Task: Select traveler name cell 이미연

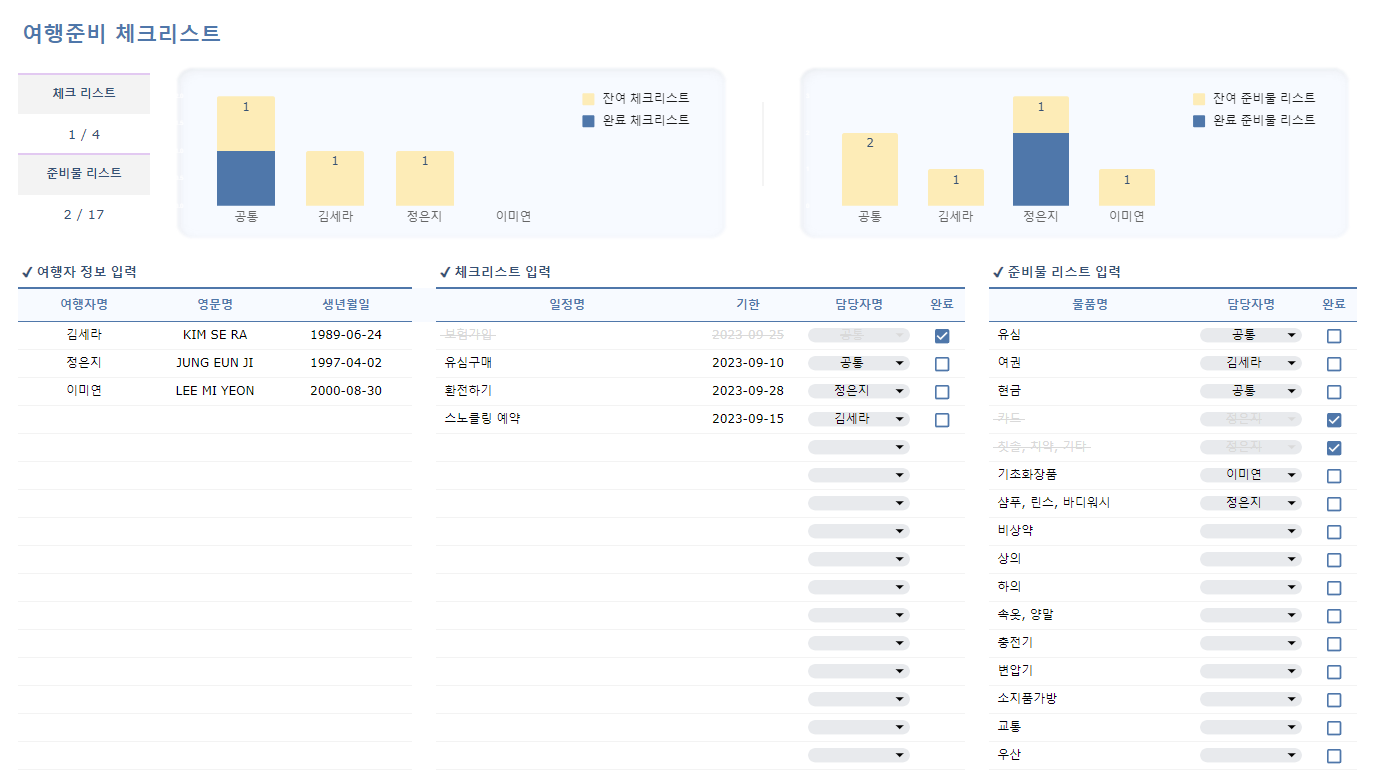Action: click(x=84, y=391)
